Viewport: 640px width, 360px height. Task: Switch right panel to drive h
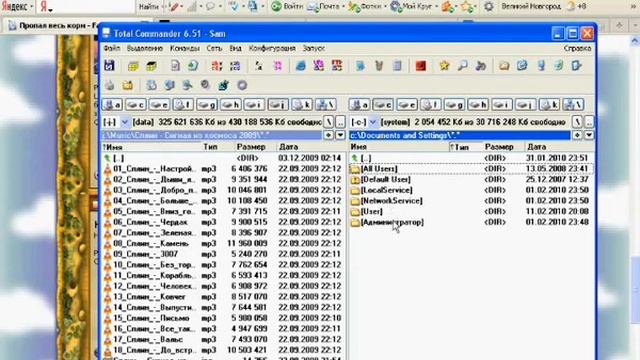(478, 105)
